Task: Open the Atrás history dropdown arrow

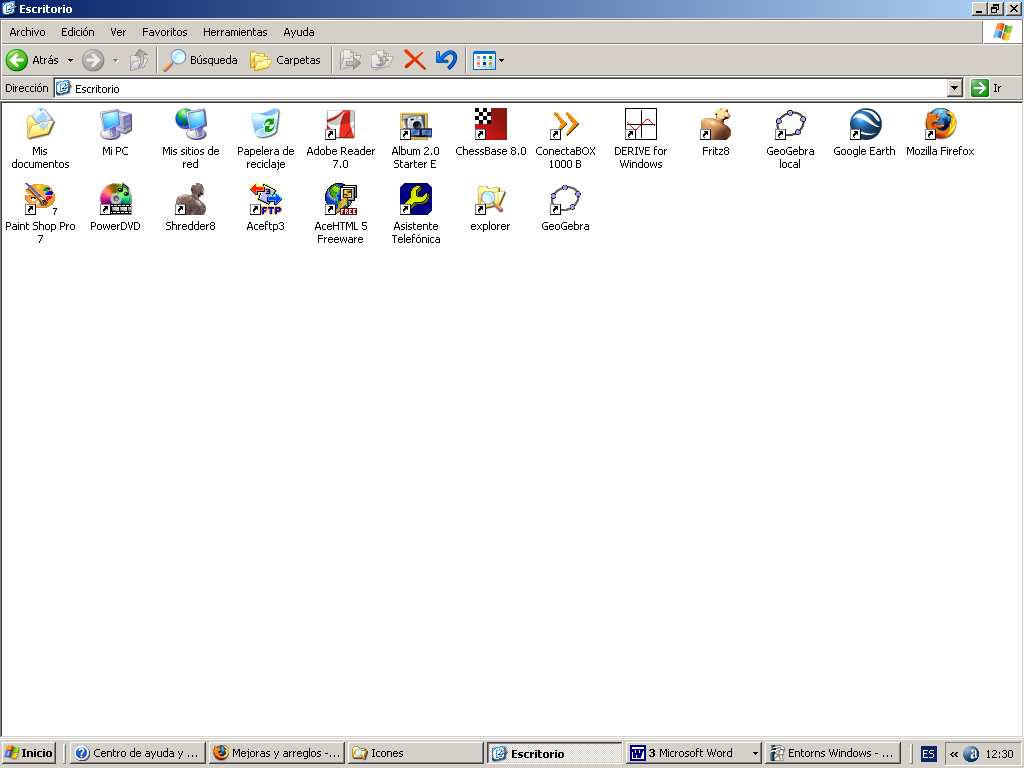Action: click(70, 60)
